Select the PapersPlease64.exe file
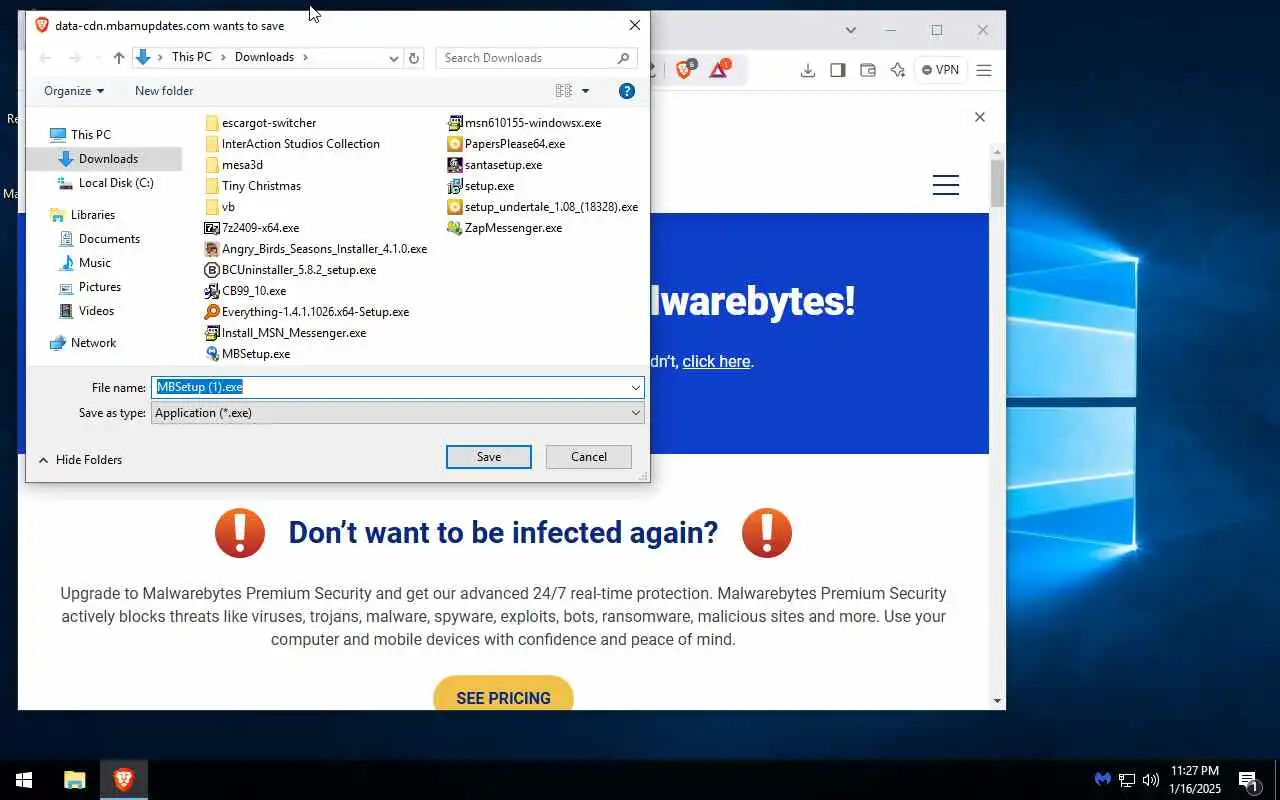The image size is (1280, 800). (x=507, y=144)
